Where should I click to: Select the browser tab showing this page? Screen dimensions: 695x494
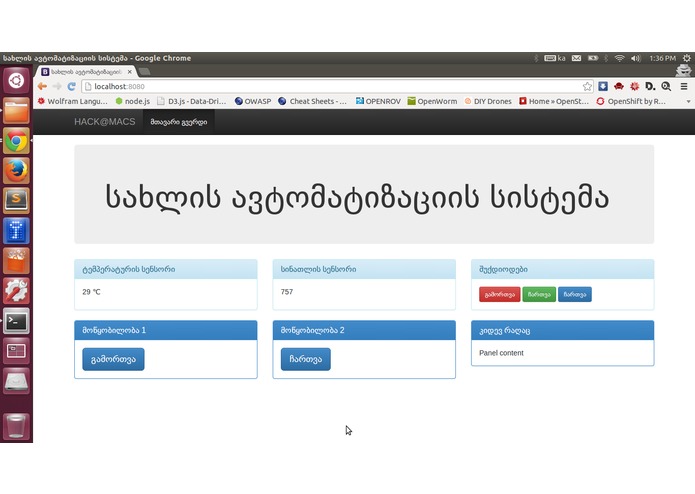coord(86,71)
